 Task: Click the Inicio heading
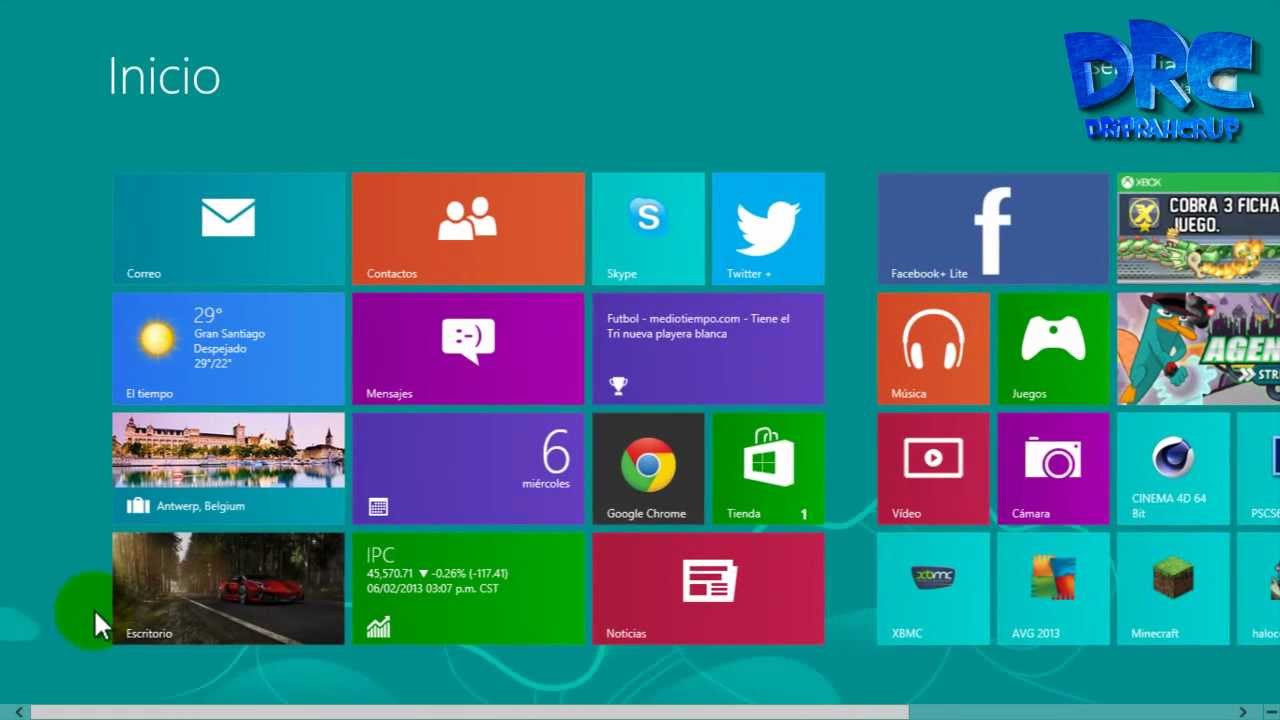164,77
